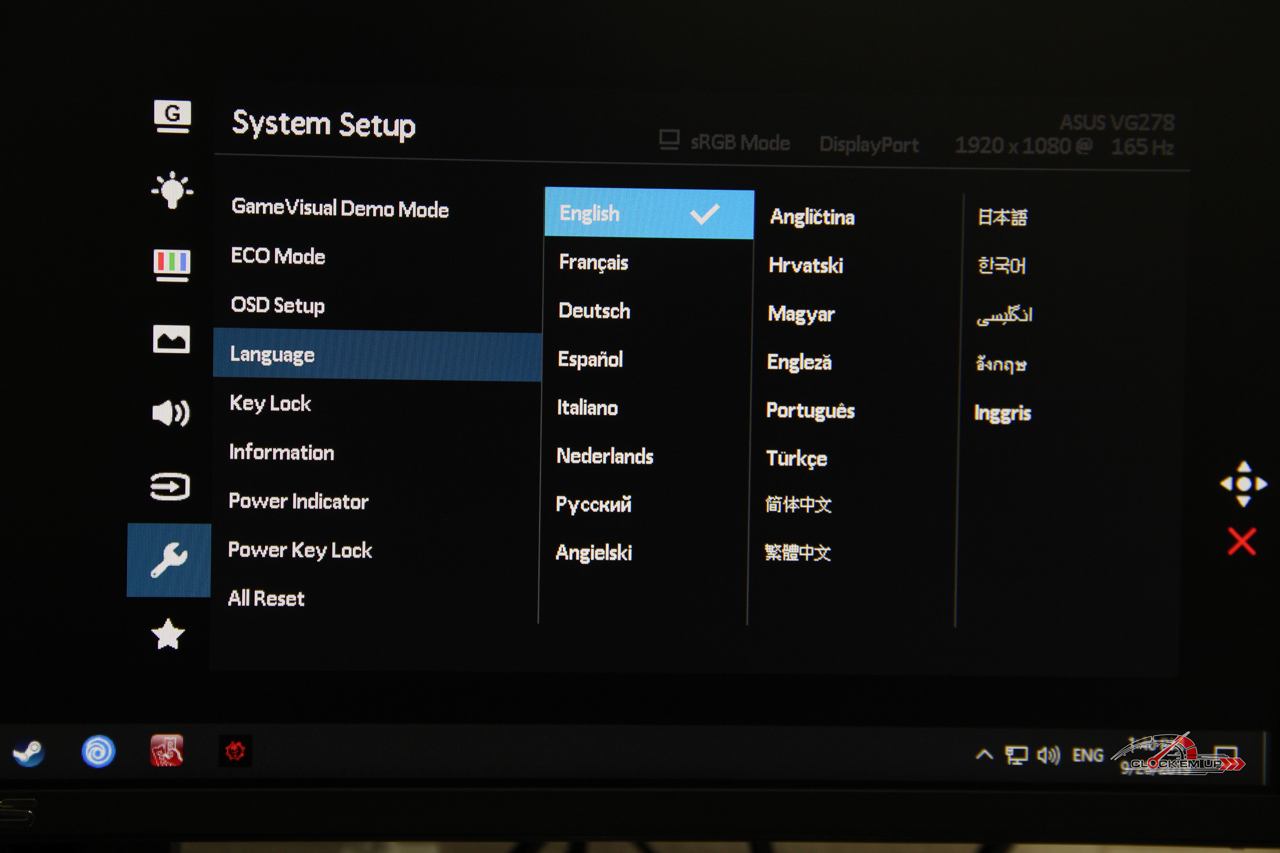Open the GameVisual G icon menu

pos(172,117)
